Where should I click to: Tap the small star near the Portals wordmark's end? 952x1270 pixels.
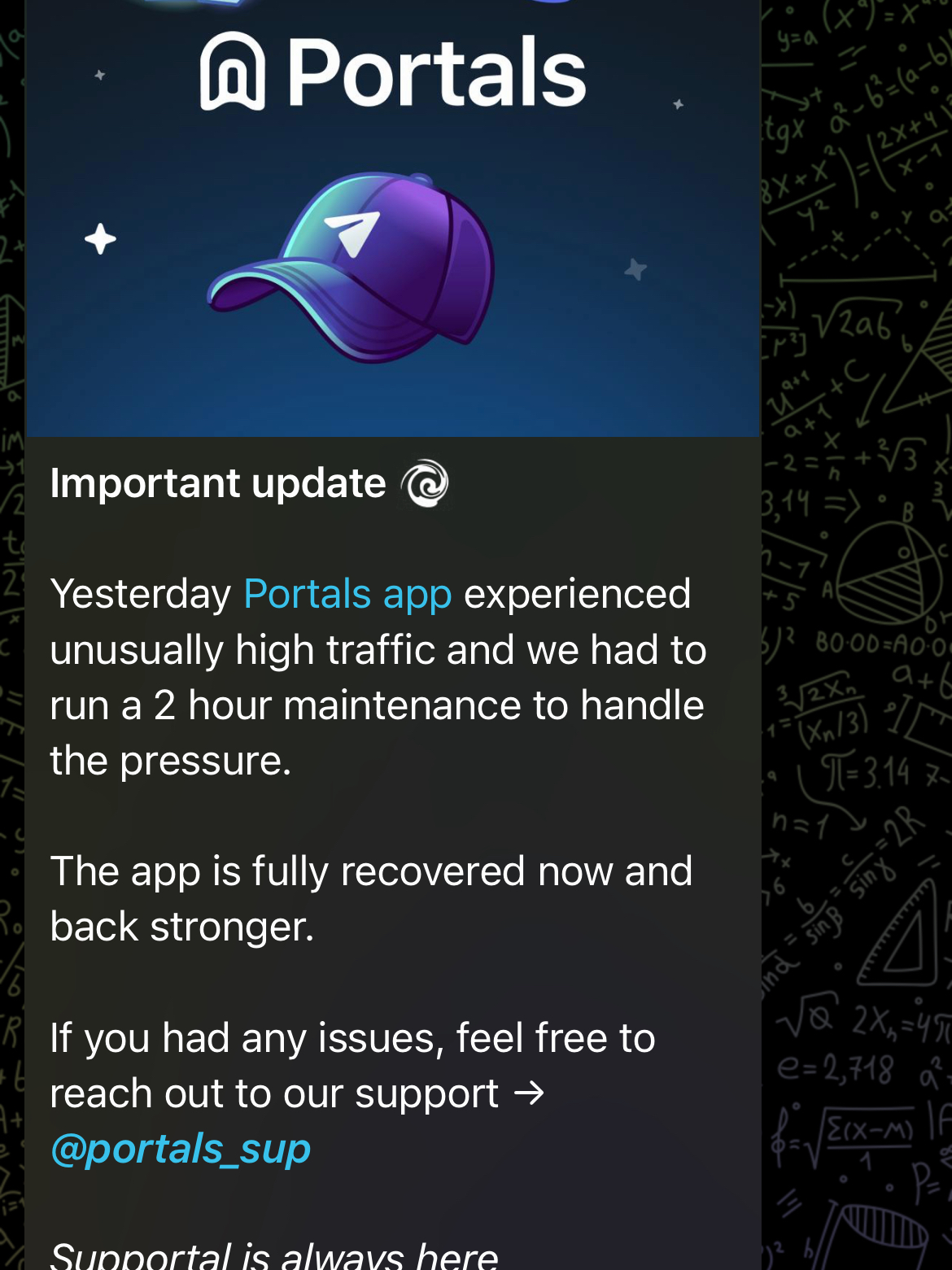click(x=678, y=104)
